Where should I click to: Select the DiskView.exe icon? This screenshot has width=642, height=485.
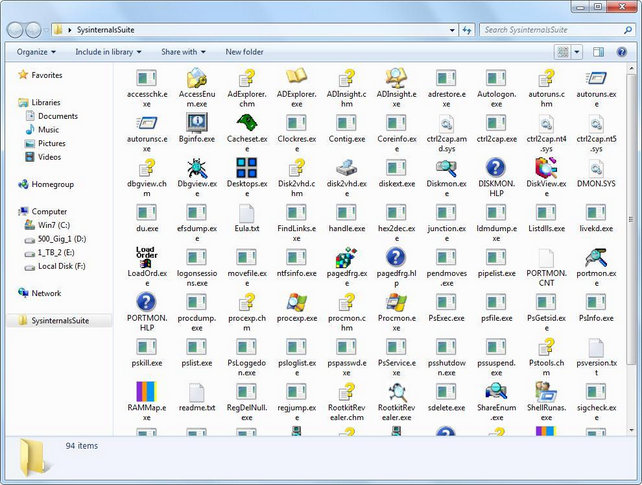pos(546,167)
